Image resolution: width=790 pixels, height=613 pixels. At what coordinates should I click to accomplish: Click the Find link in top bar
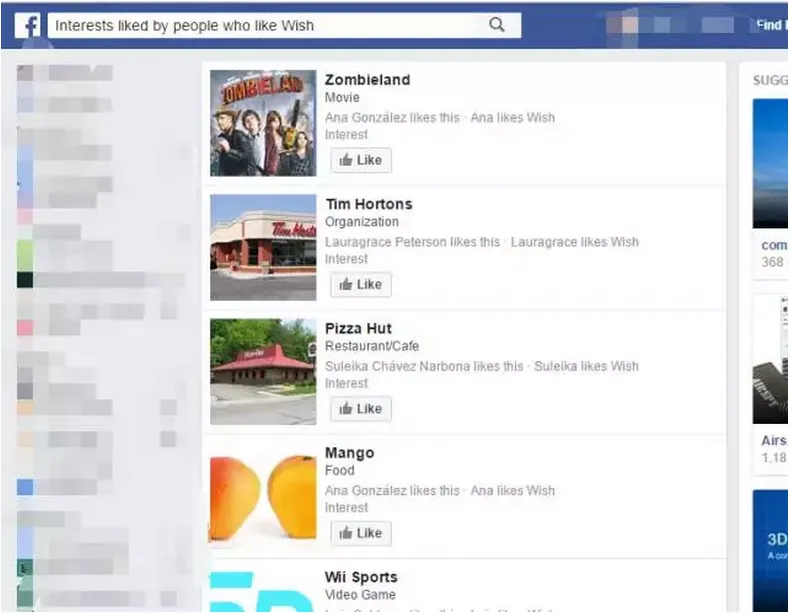tap(771, 25)
